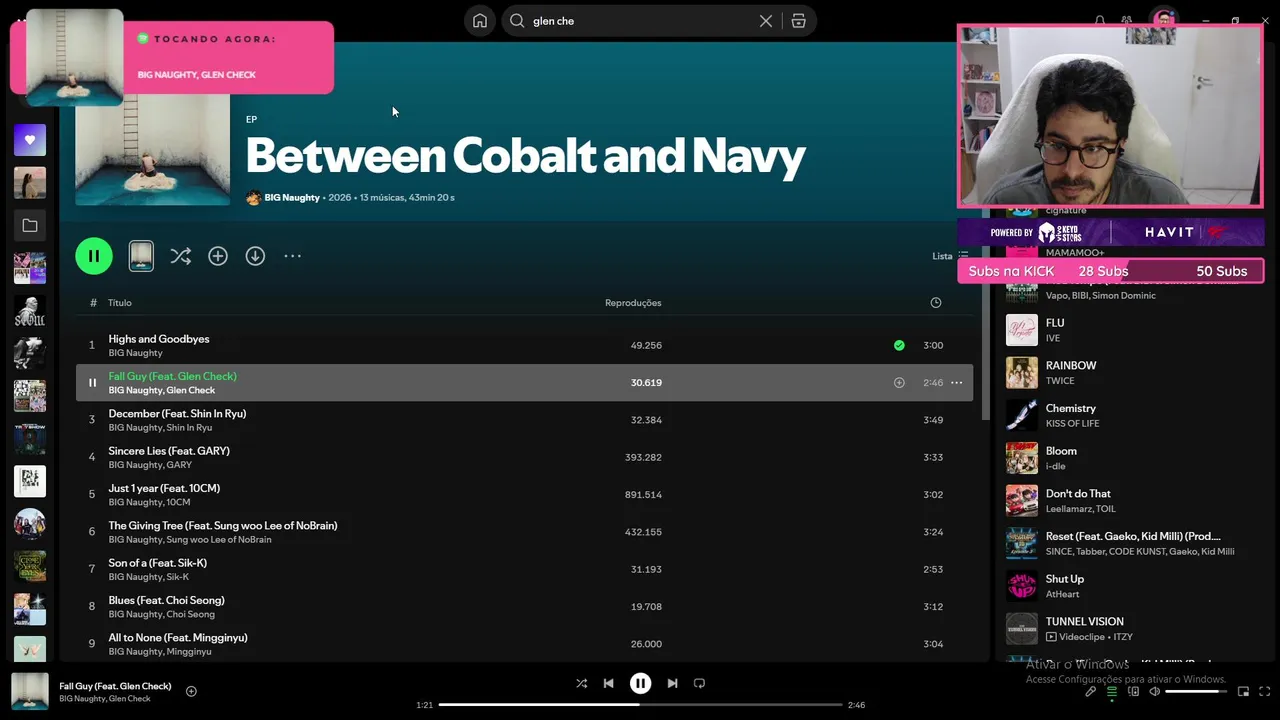This screenshot has width=1280, height=720.
Task: Open the notifications bell icon
Action: [x=1100, y=20]
